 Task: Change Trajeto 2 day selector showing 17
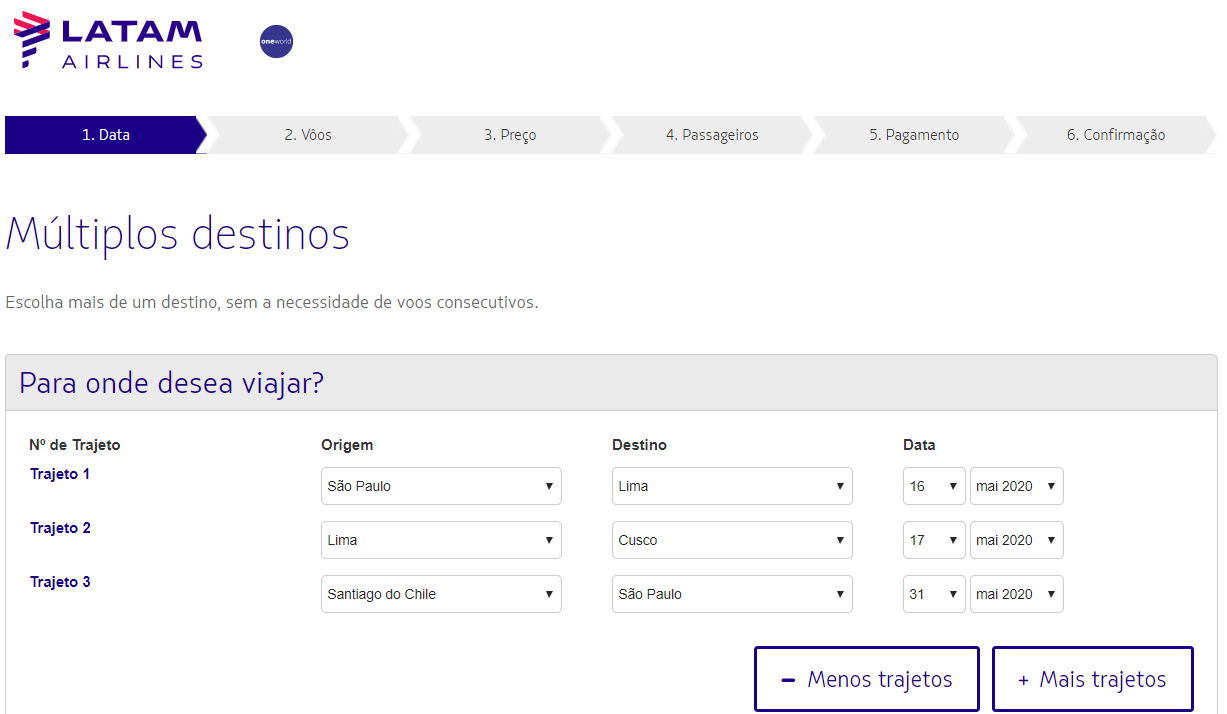tap(934, 540)
